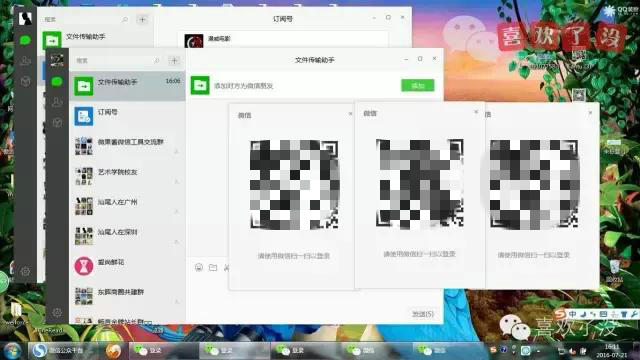Screen dimensions: 640x360
Task: Switch to first 微信 taskbar item
Action: pos(376,350)
